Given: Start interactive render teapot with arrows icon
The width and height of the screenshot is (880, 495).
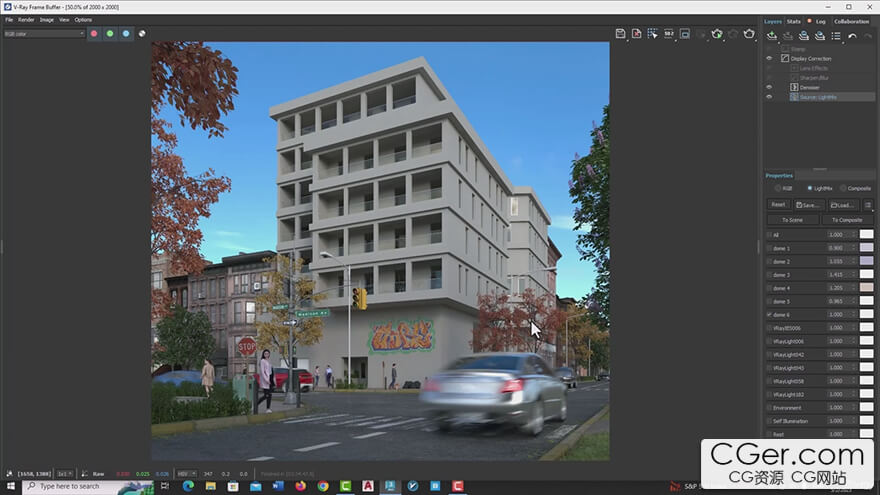Looking at the screenshot, I should (x=717, y=34).
